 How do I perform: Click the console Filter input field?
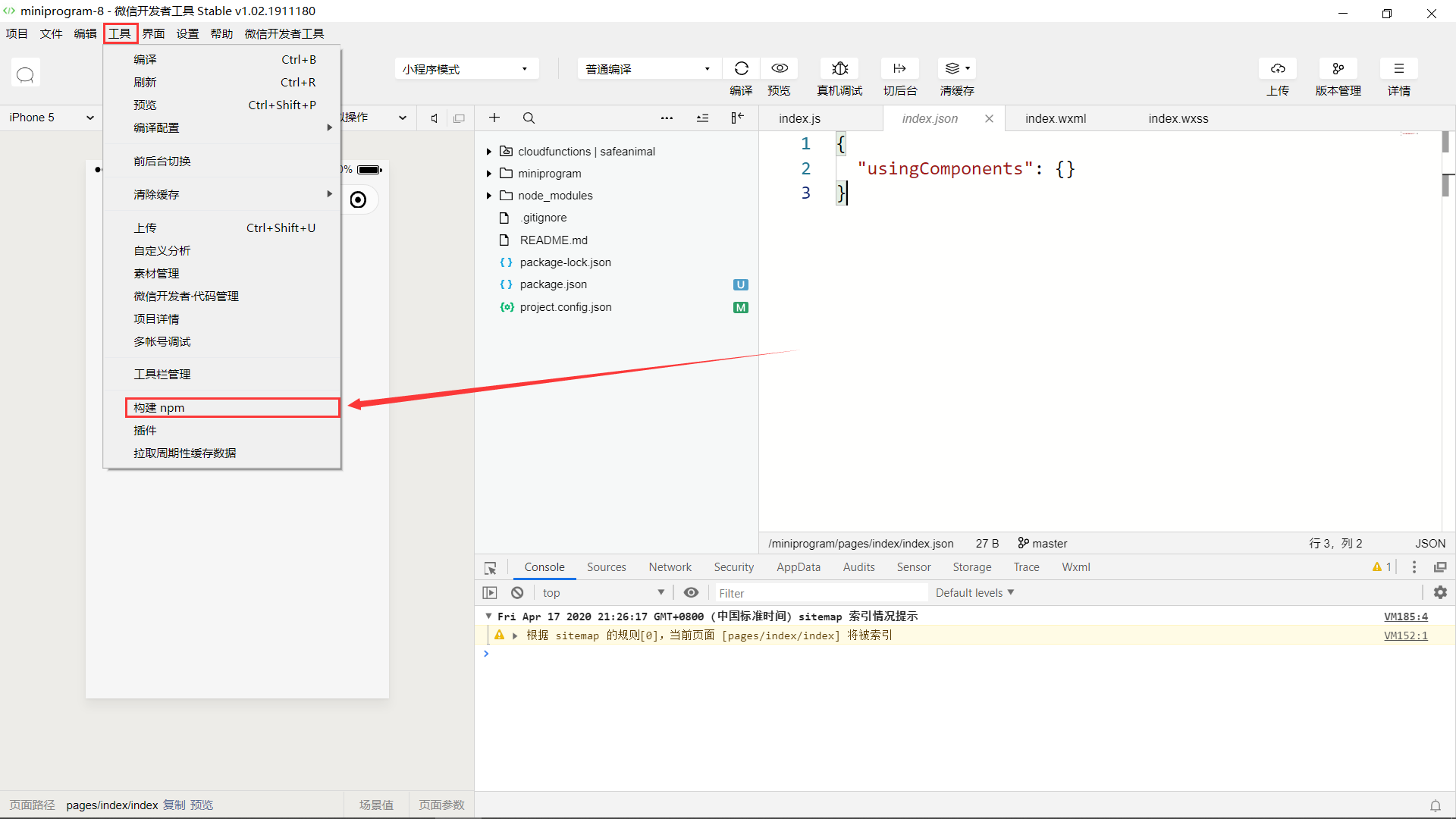[x=819, y=593]
